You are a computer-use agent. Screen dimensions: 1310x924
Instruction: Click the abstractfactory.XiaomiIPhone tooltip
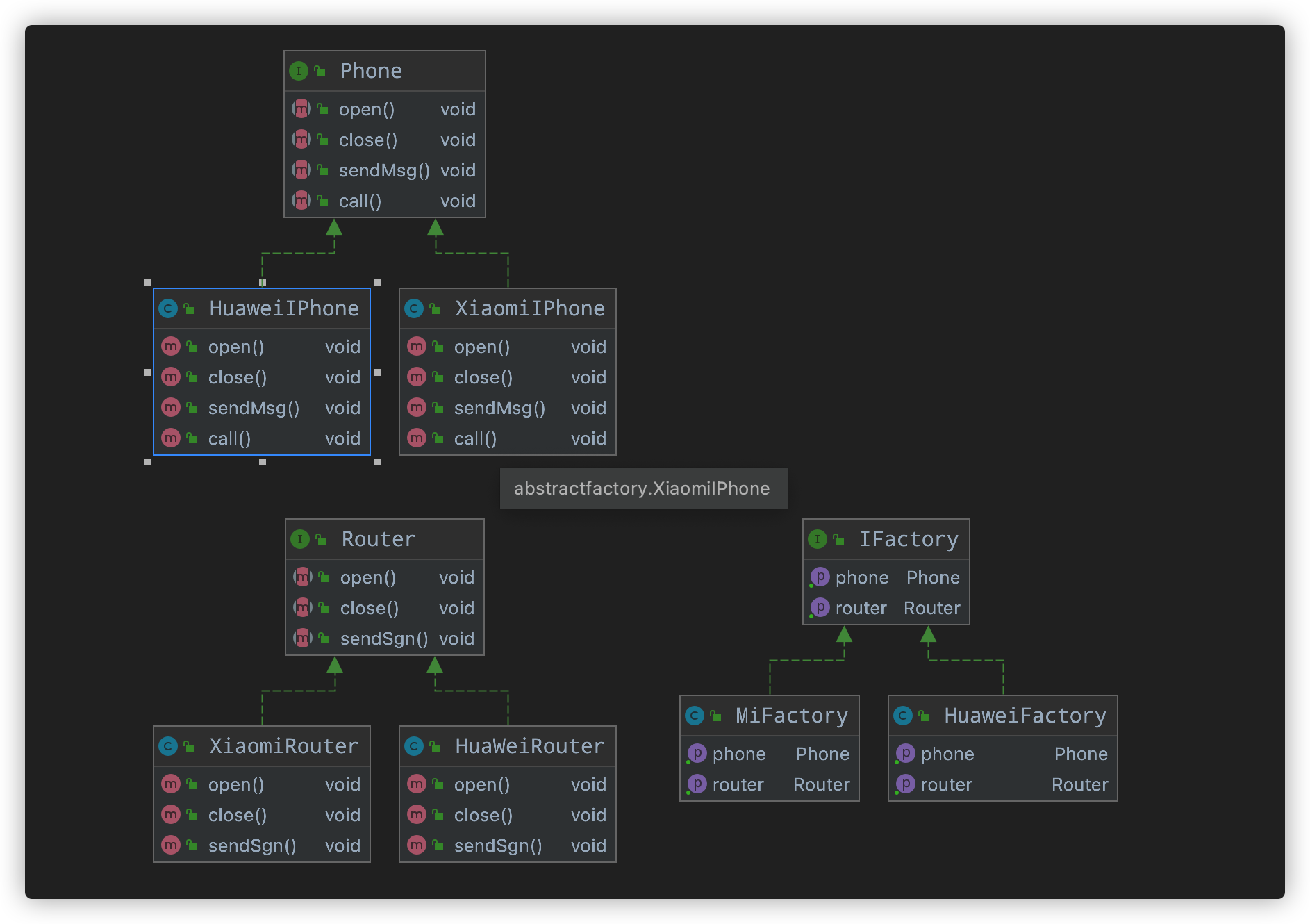pos(643,488)
